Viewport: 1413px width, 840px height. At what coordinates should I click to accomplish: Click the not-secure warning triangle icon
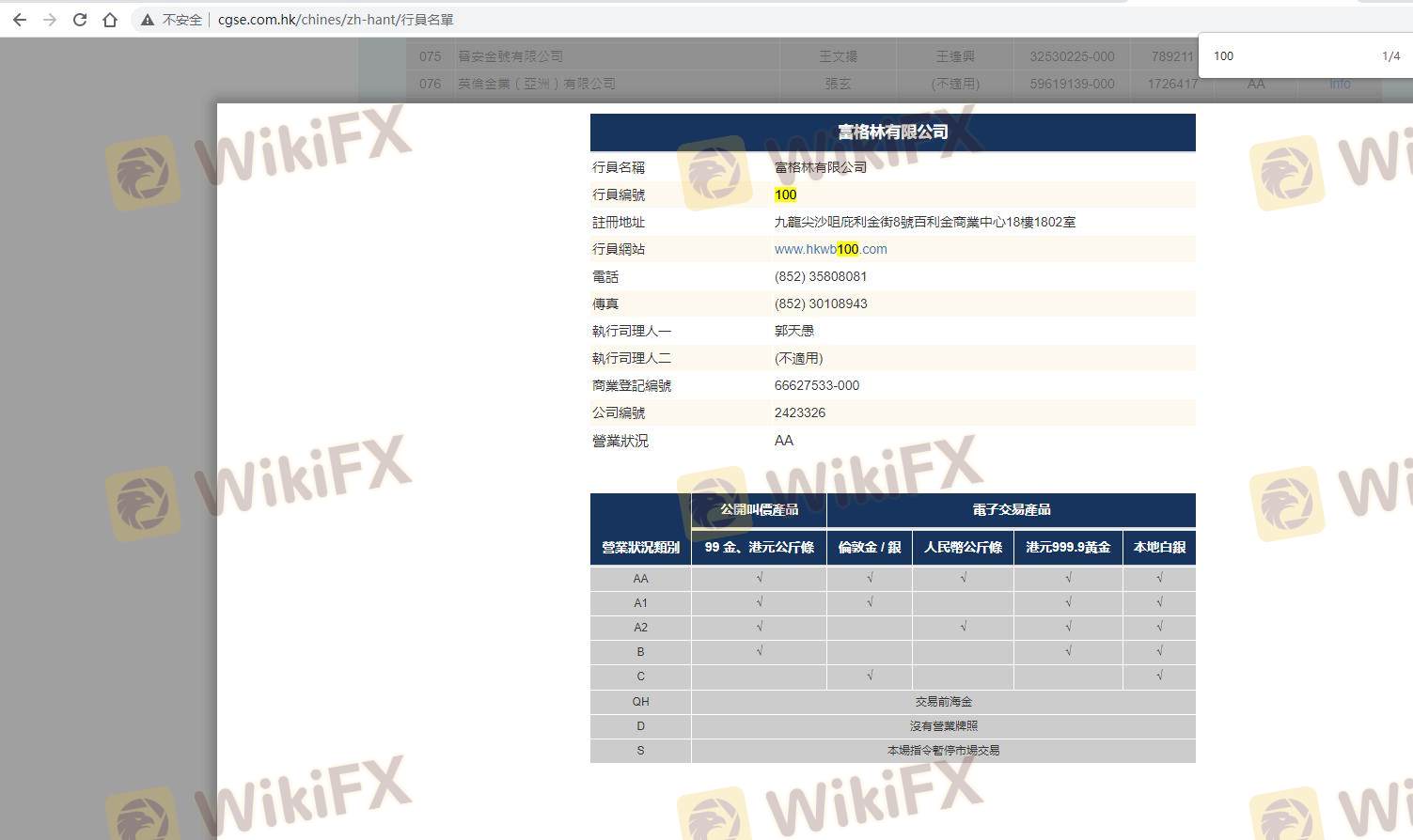click(x=148, y=20)
